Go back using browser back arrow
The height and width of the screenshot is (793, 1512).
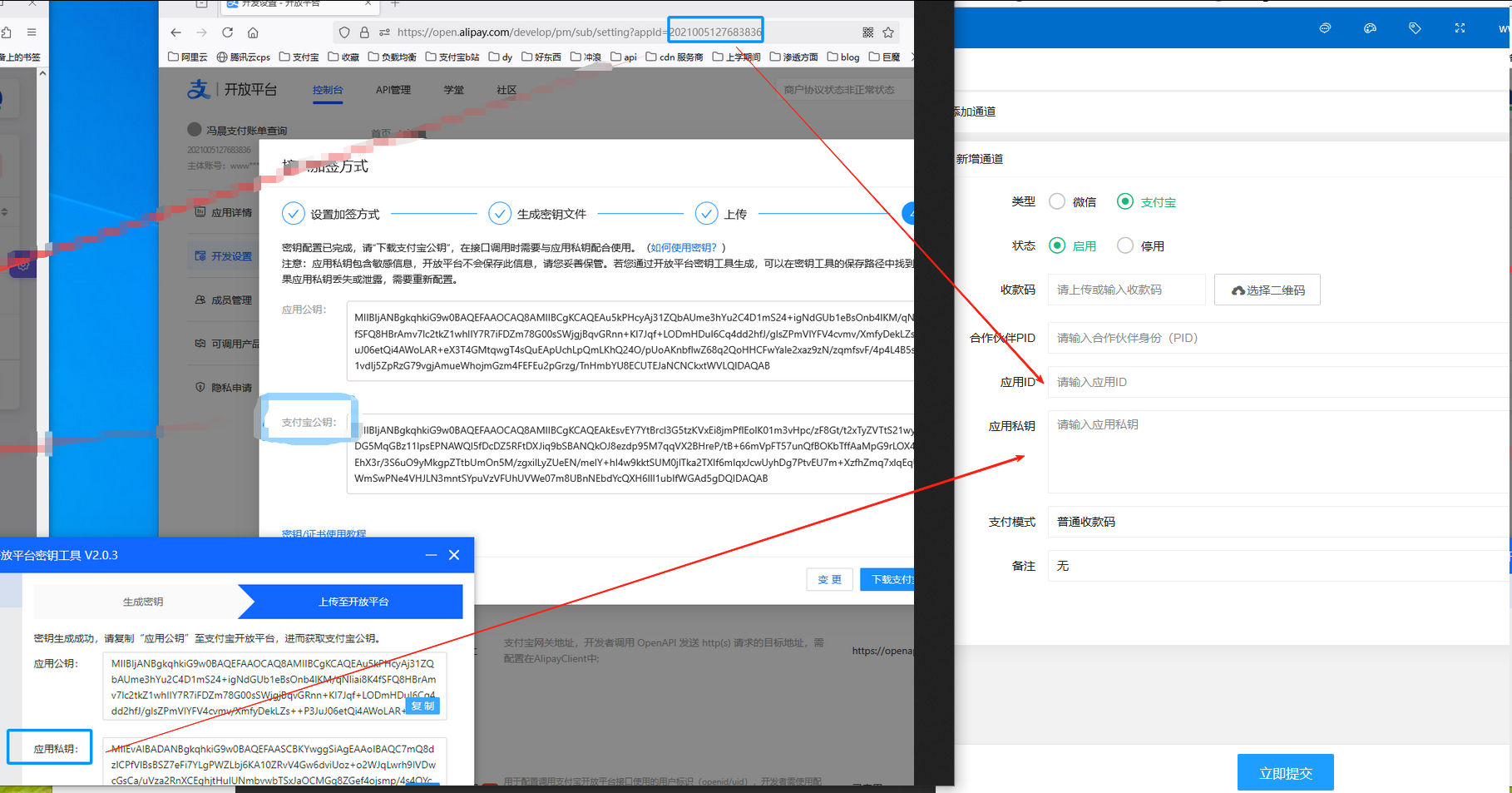coord(175,32)
